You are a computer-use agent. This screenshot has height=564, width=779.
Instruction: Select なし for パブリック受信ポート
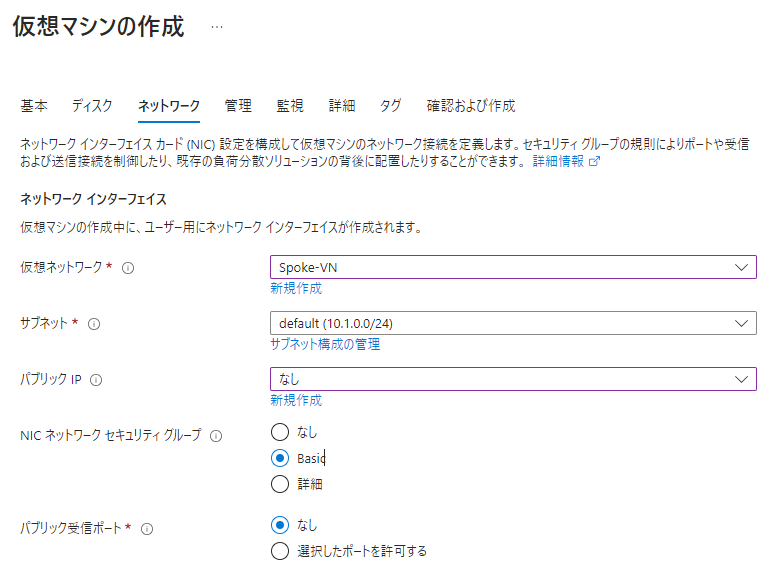(x=280, y=525)
